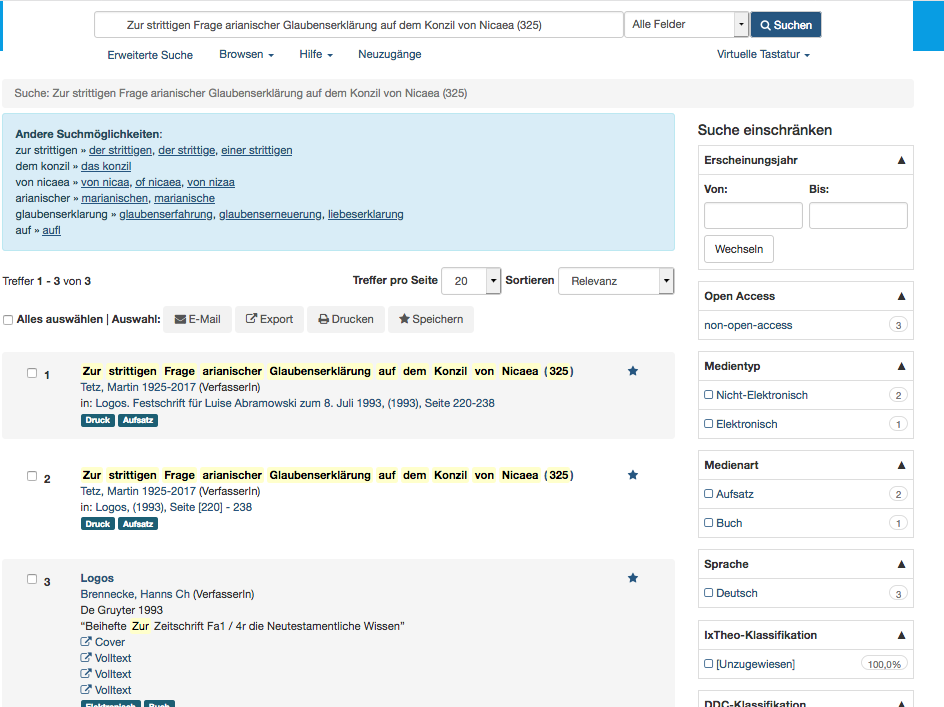The image size is (944, 707).
Task: Select checkbox for result 2
Action: [x=32, y=476]
